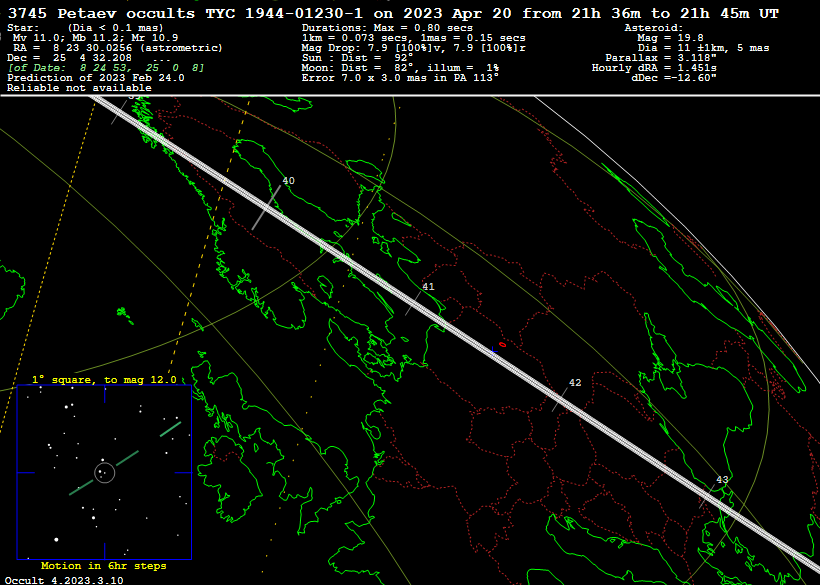820x585 pixels.
Task: Click 'Star: (Dia < 0.1 mas)' line
Action: click(85, 28)
